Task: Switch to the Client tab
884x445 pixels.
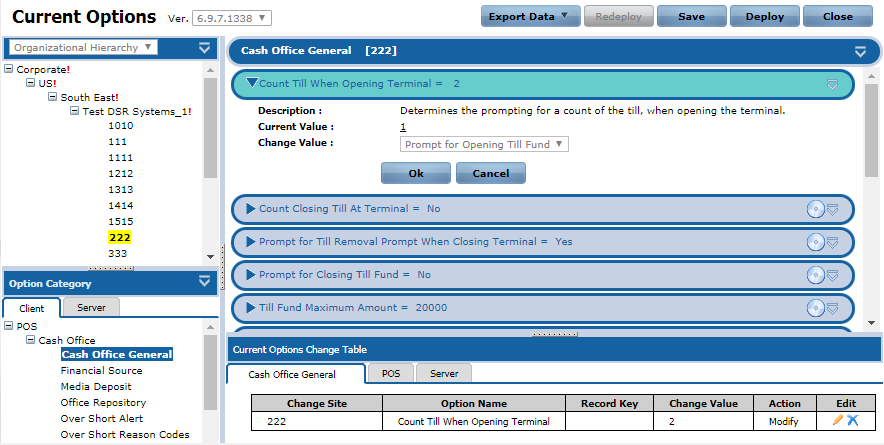Action: coord(32,308)
